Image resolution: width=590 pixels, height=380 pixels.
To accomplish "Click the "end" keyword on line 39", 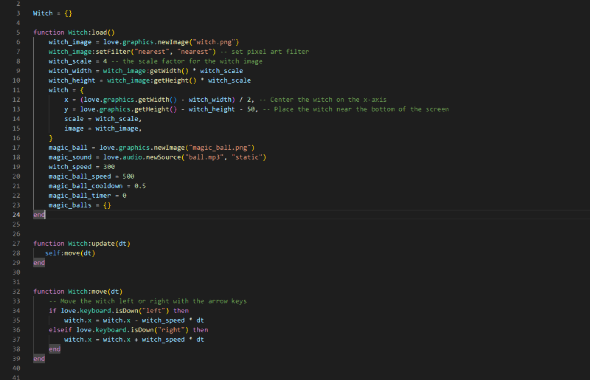I will coord(39,359).
